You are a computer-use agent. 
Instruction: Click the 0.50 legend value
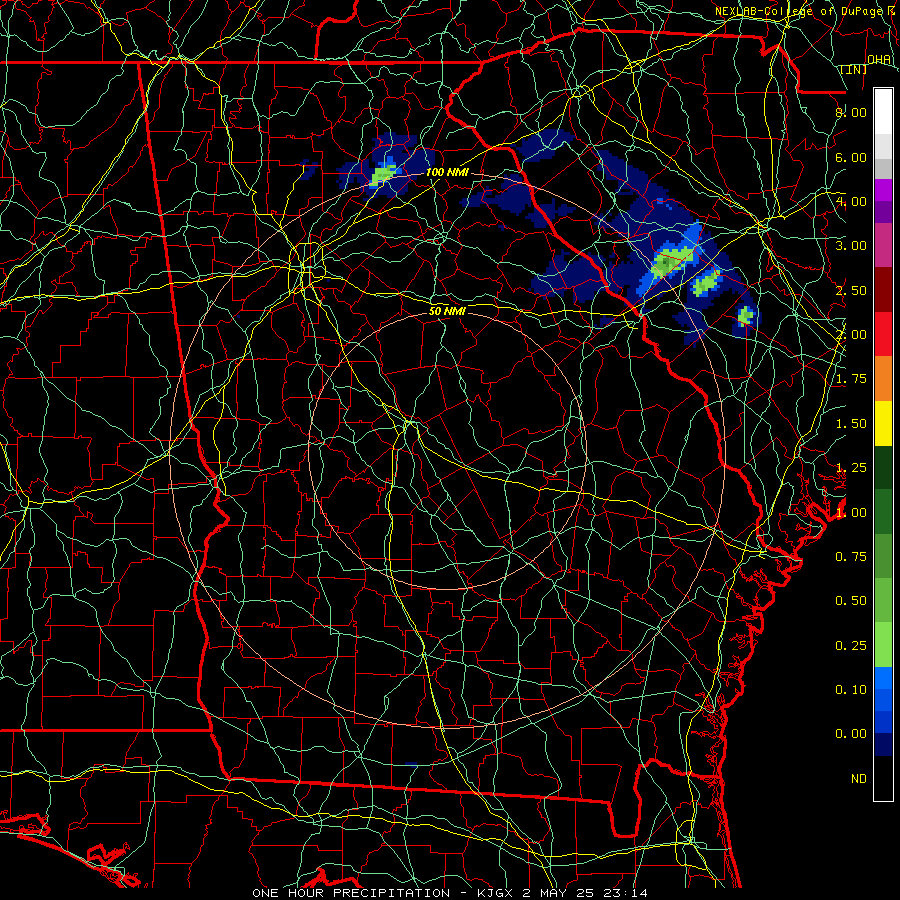pos(851,601)
